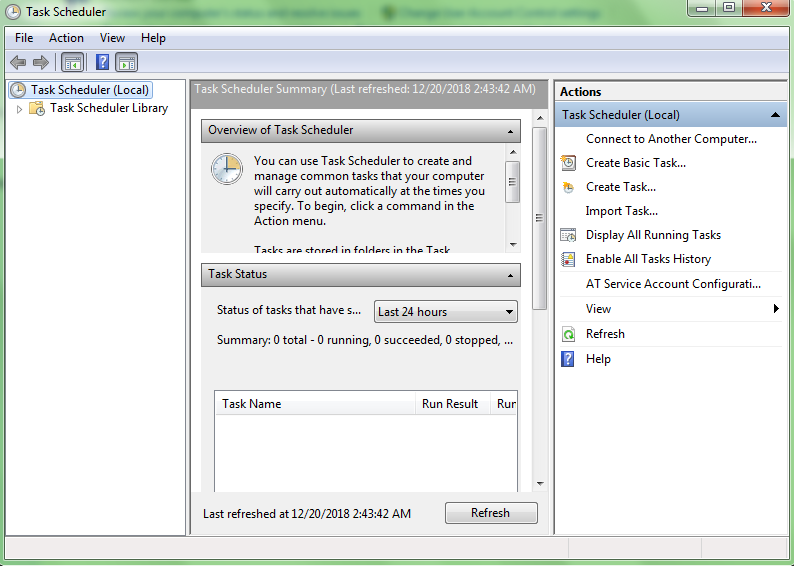The image size is (794, 566).
Task: Click the summary pane vertical scrollbar thumb
Action: (x=540, y=218)
